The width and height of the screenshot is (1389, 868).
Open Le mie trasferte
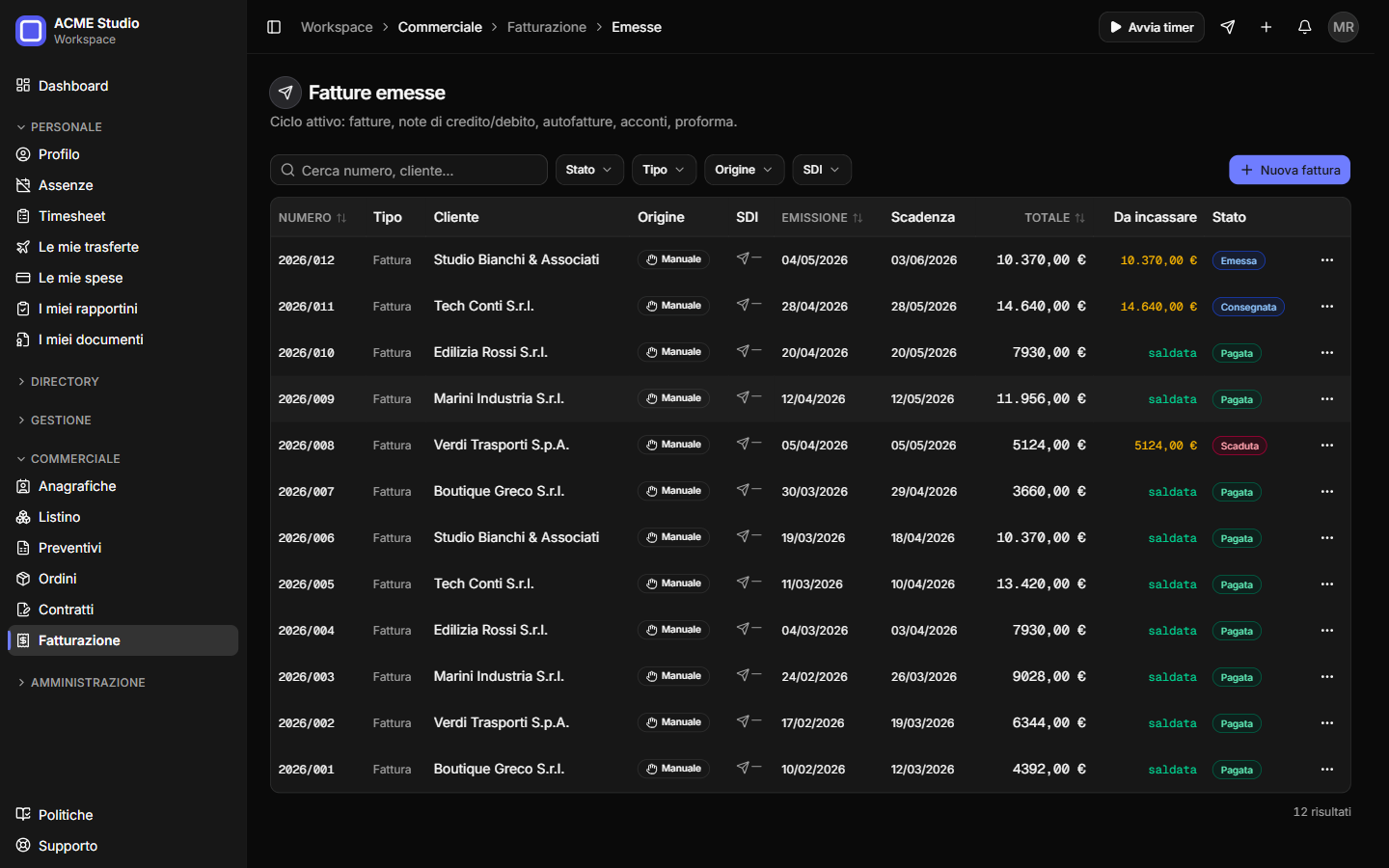(x=123, y=247)
